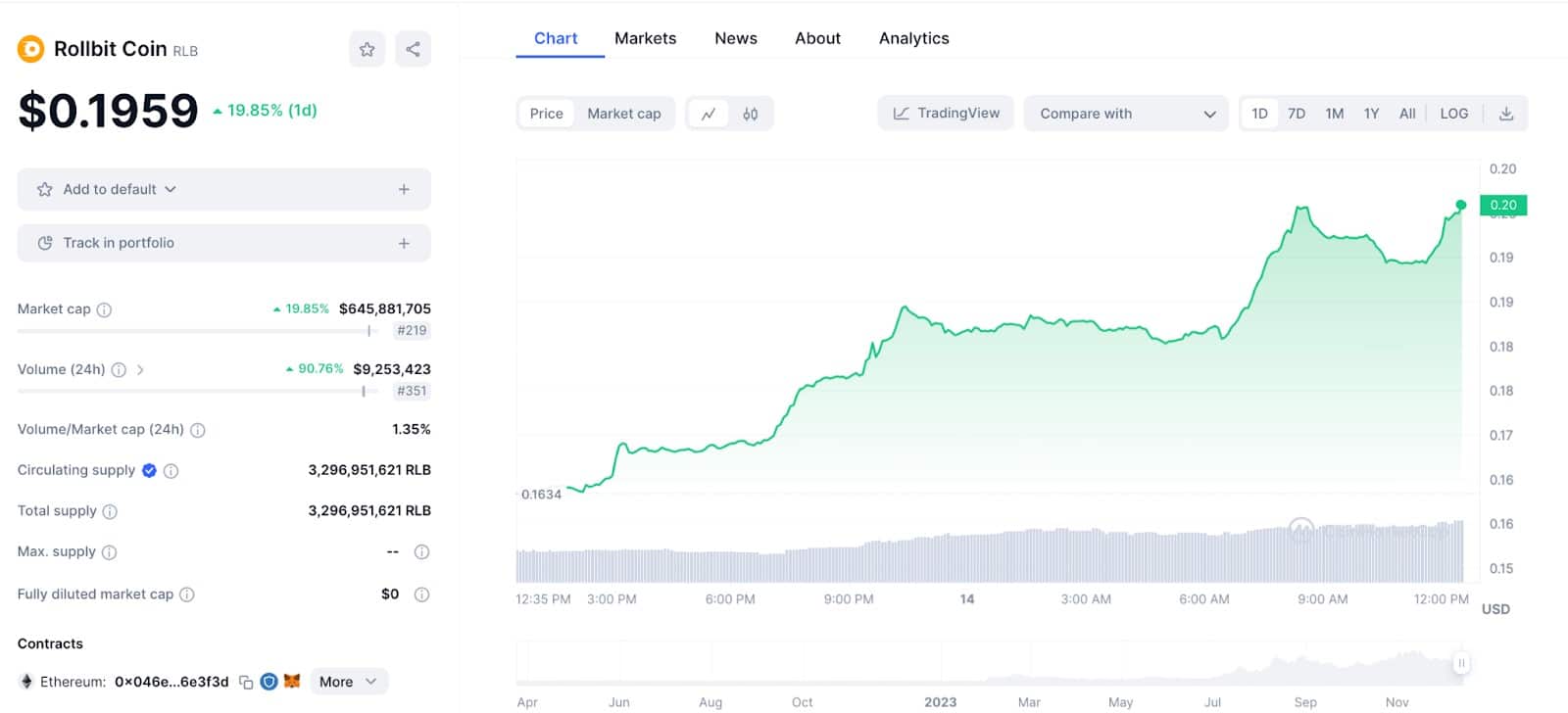1568x713 pixels.
Task: Show Total supply info icon
Action: [x=110, y=511]
